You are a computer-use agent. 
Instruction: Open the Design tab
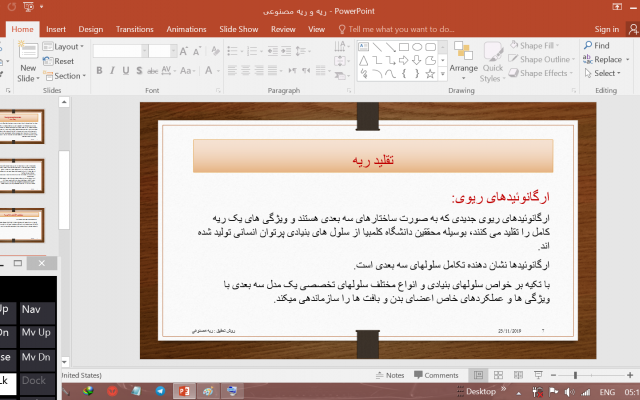[91, 29]
